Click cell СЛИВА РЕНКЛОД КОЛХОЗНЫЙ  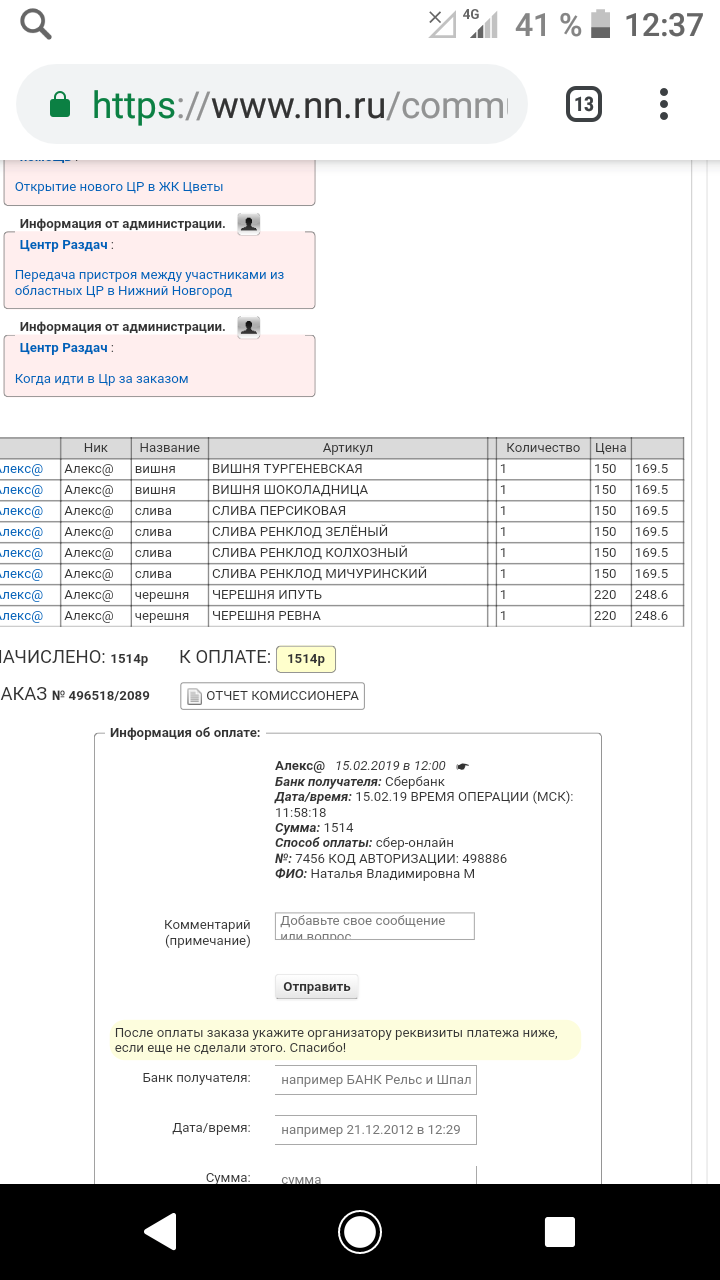[348, 553]
